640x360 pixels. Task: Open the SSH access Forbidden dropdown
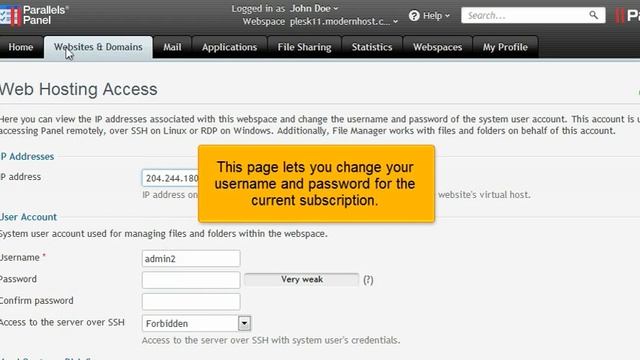(196, 323)
